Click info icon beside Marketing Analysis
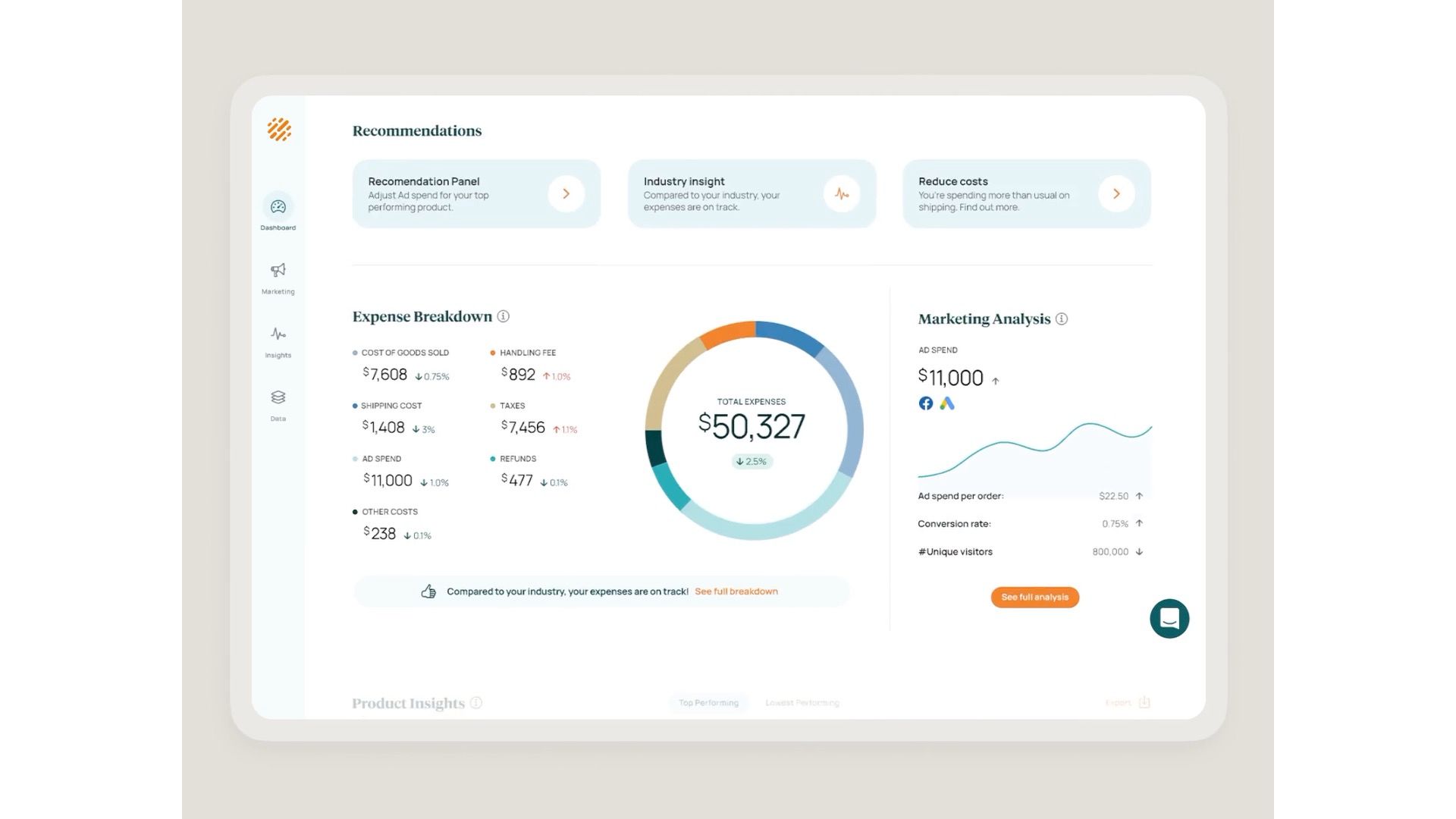Image resolution: width=1456 pixels, height=819 pixels. [x=1062, y=319]
